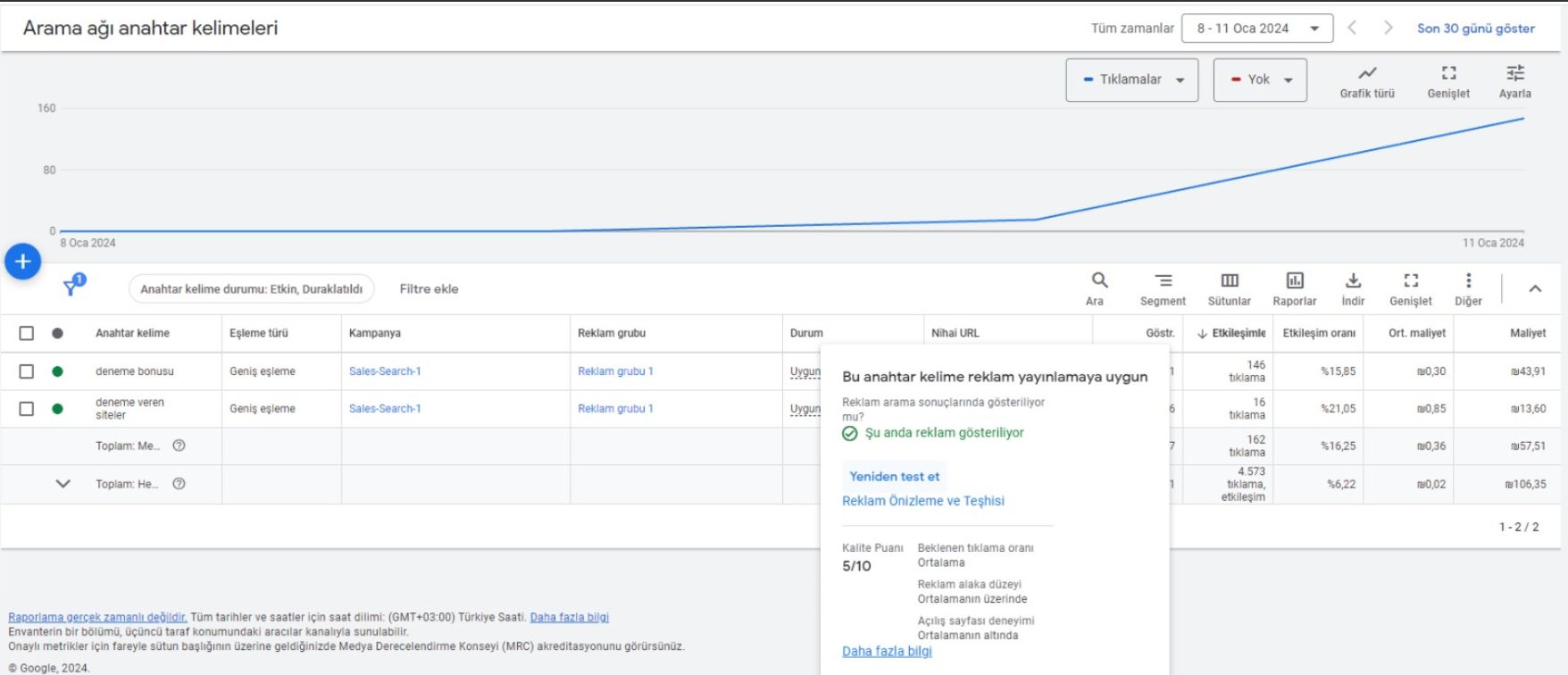Open the 8 - 11 Oca 2024 date picker

tap(1257, 29)
